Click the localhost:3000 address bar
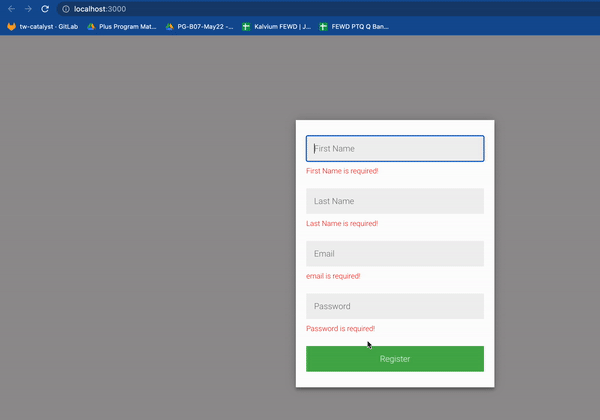600x420 pixels. coord(329,9)
